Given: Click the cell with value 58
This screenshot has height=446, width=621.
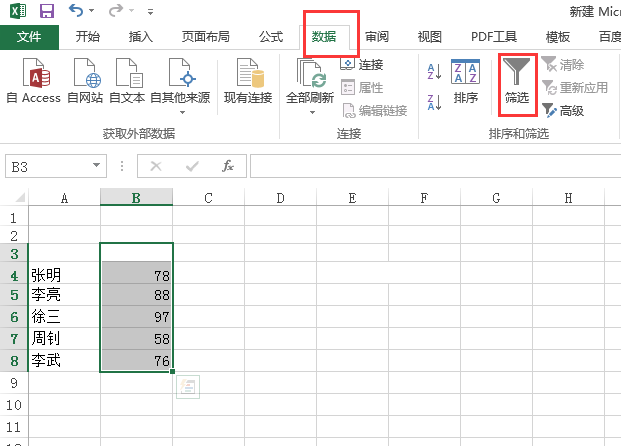Looking at the screenshot, I should click(x=137, y=339).
